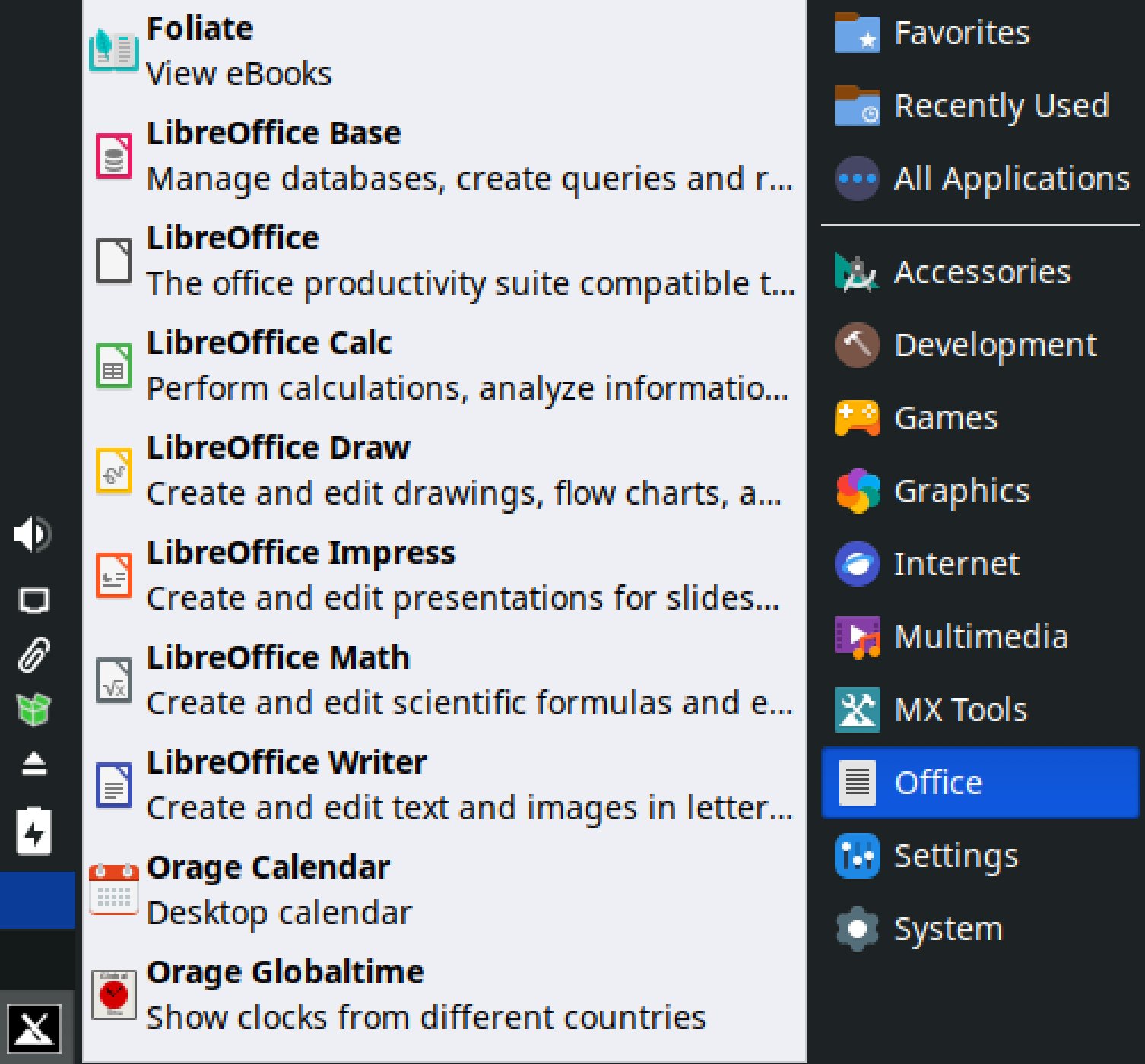Image resolution: width=1145 pixels, height=1064 pixels.
Task: Click 'The office productivity suite' description
Action: [x=471, y=284]
